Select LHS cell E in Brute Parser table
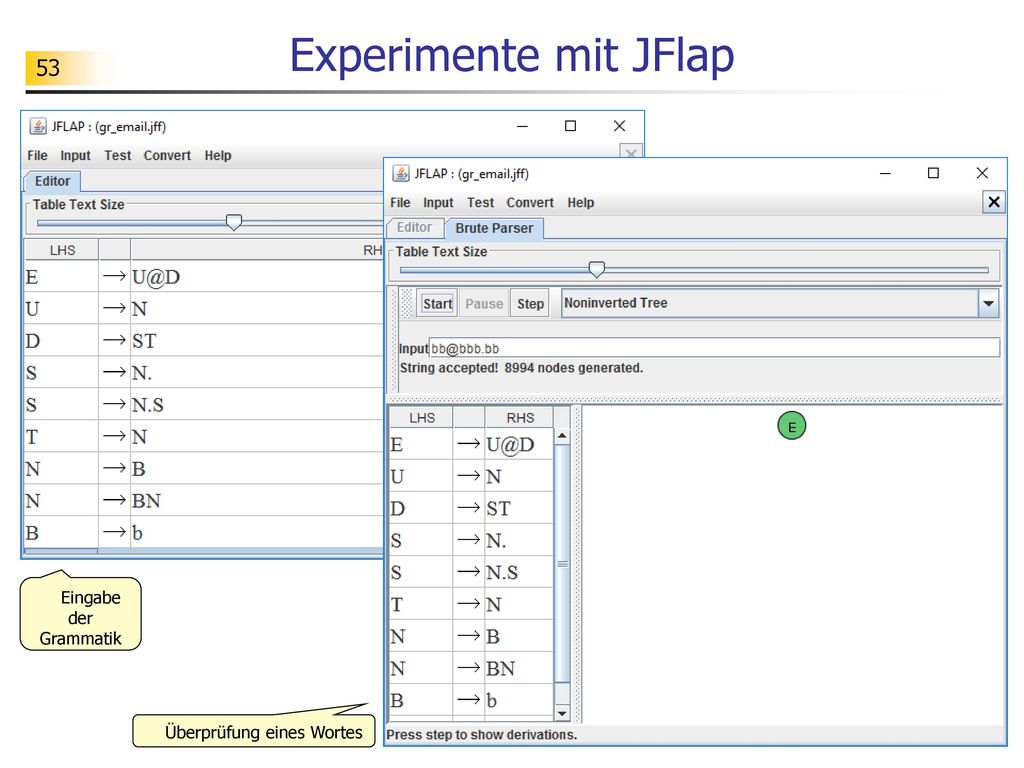 pos(421,445)
